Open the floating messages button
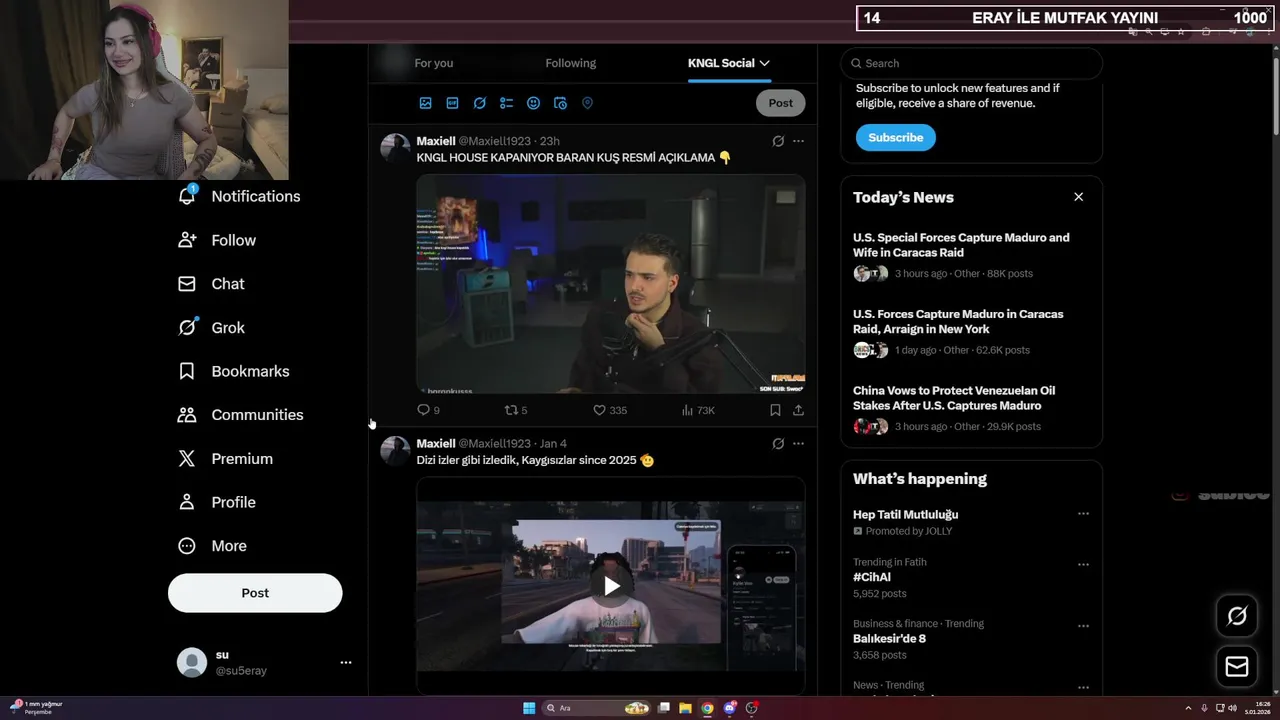This screenshot has width=1280, height=720. [x=1237, y=666]
